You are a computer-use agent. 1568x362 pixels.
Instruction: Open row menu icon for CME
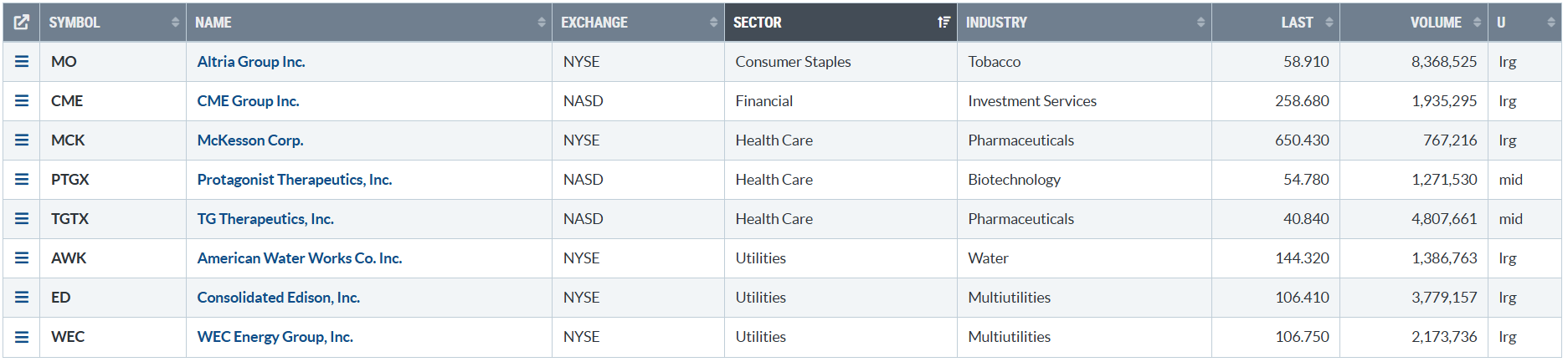coord(22,101)
